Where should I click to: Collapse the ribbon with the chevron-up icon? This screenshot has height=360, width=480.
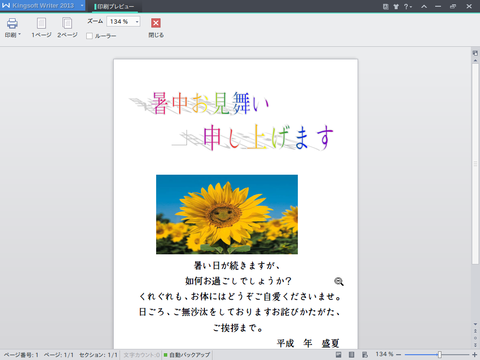click(424, 6)
